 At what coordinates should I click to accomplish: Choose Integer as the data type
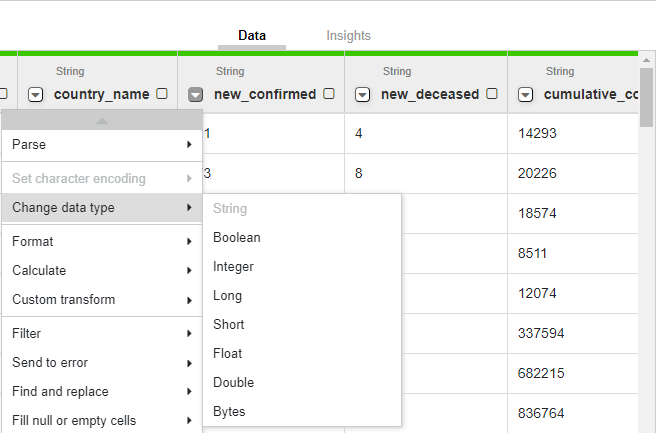[x=233, y=267]
